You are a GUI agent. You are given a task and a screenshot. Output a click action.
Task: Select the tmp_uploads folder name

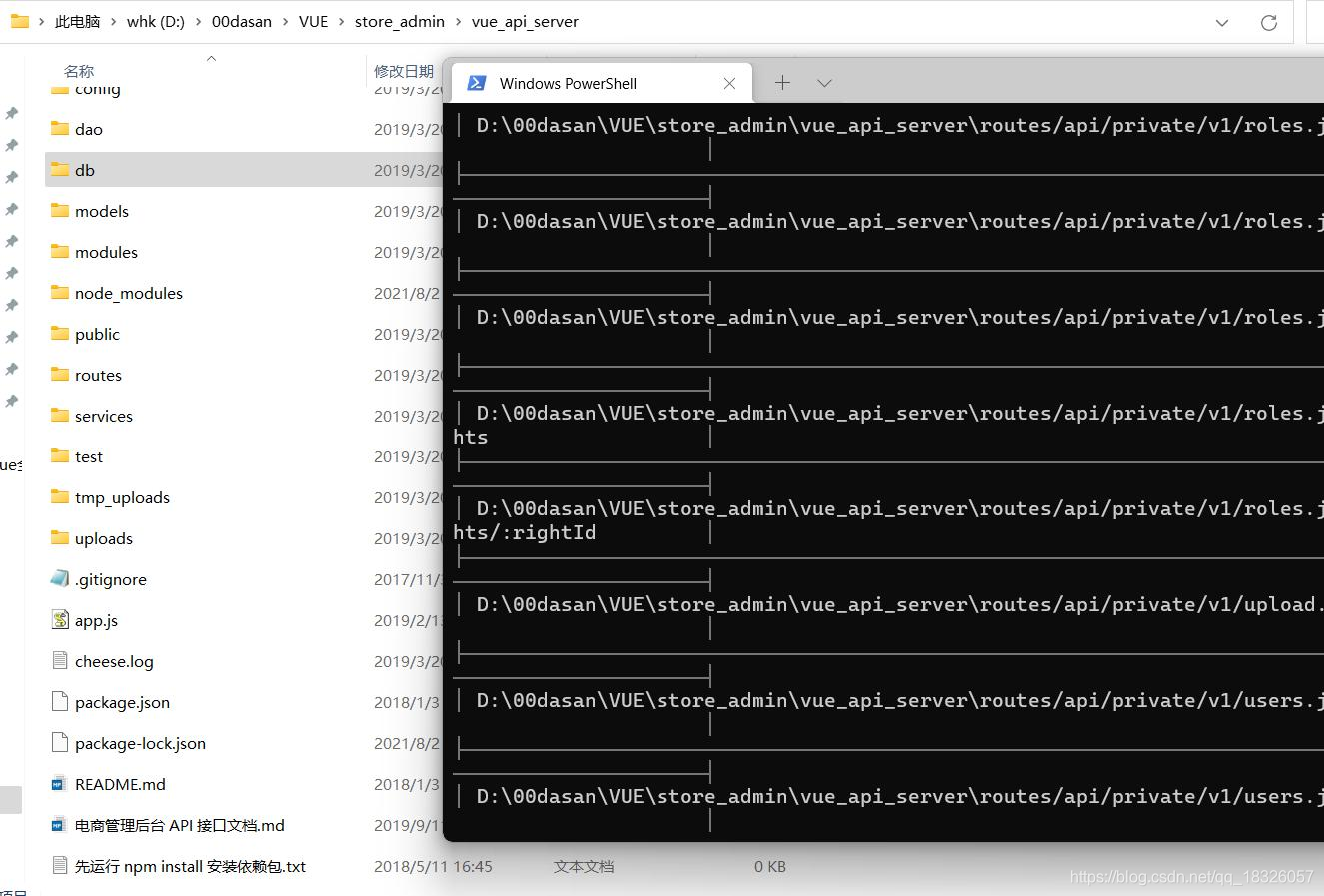[122, 497]
